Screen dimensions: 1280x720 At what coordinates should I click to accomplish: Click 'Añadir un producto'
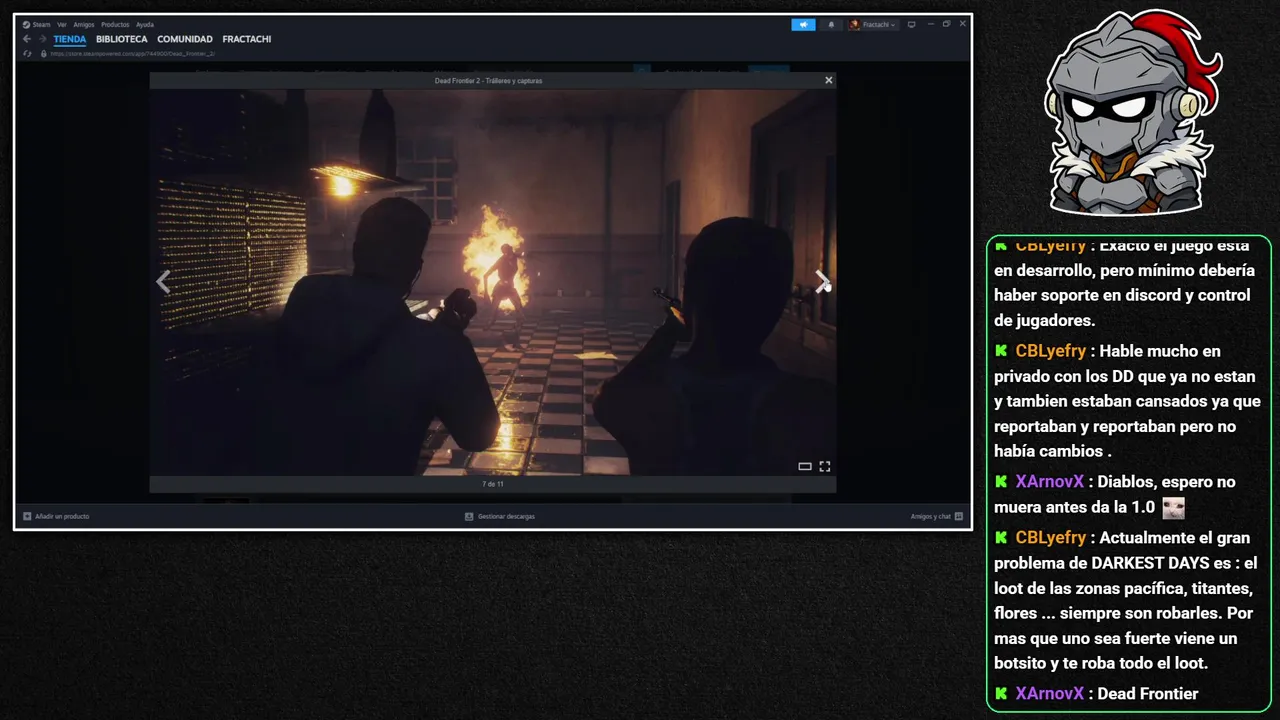pyautogui.click(x=56, y=516)
